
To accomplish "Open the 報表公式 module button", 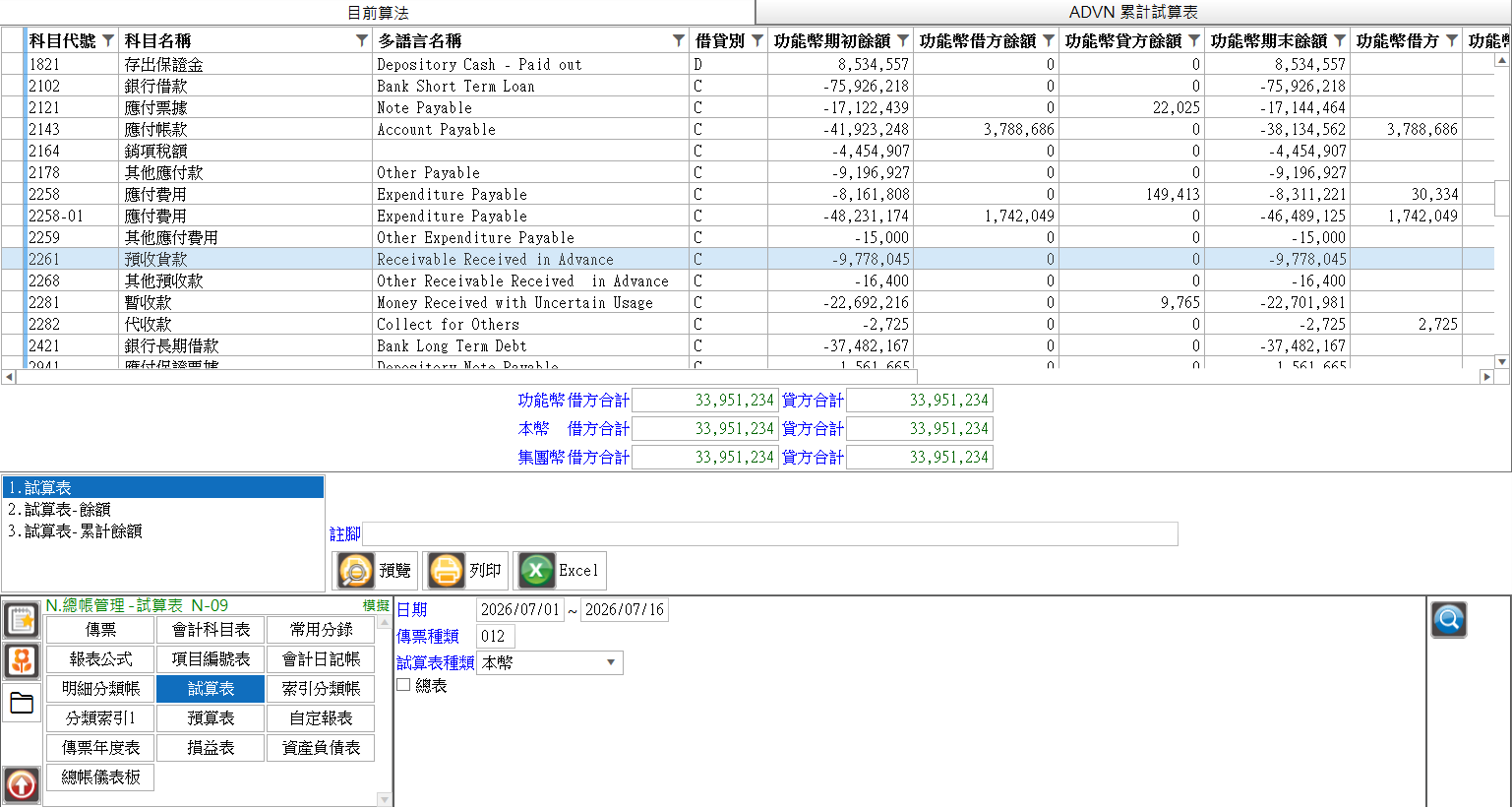I will pos(100,659).
